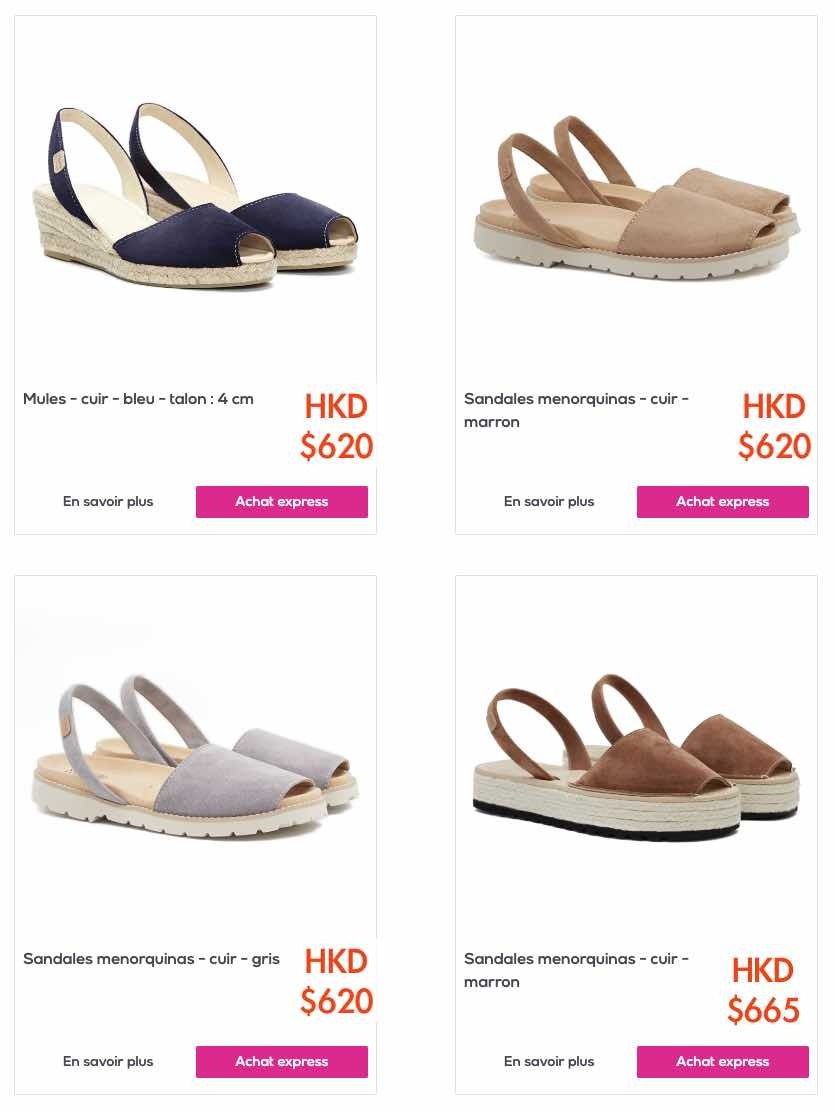Click Achat express for HKD $665 sandals
Viewport: 835px width, 1112px height.
point(722,1062)
